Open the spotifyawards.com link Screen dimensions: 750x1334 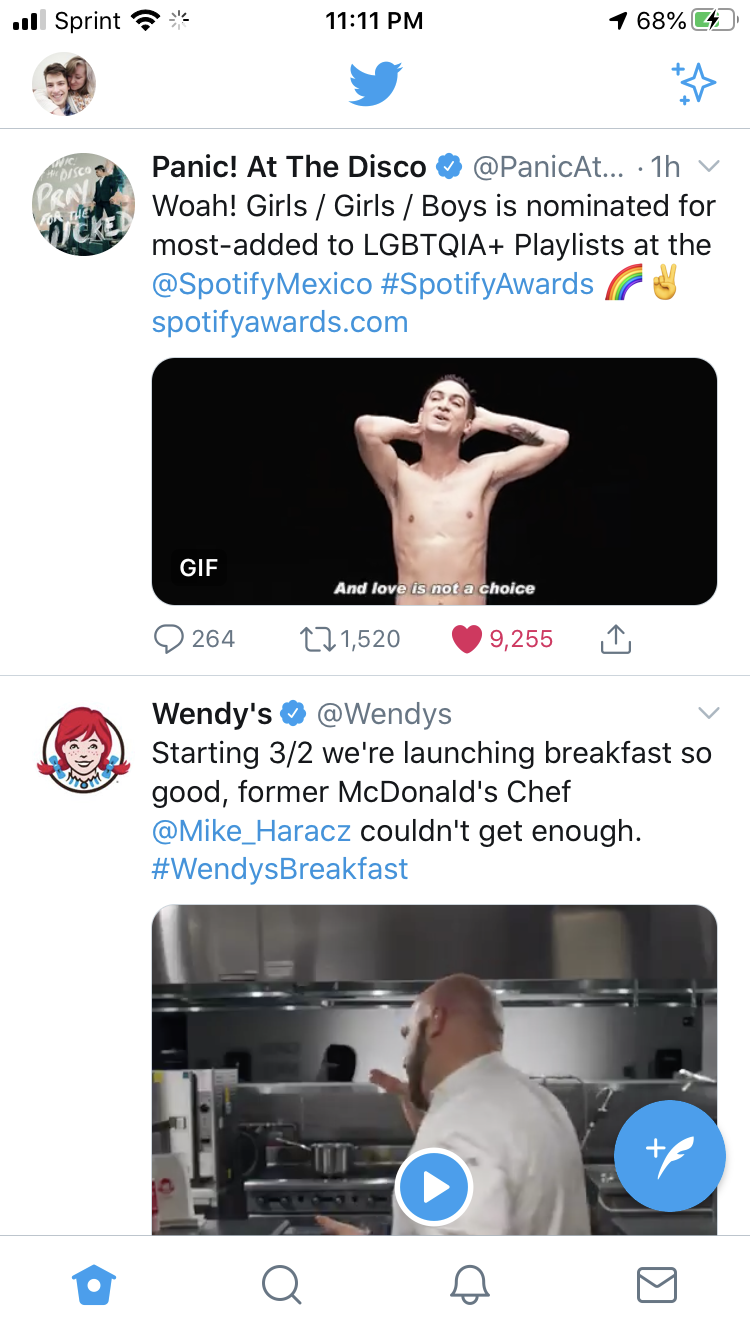point(280,322)
